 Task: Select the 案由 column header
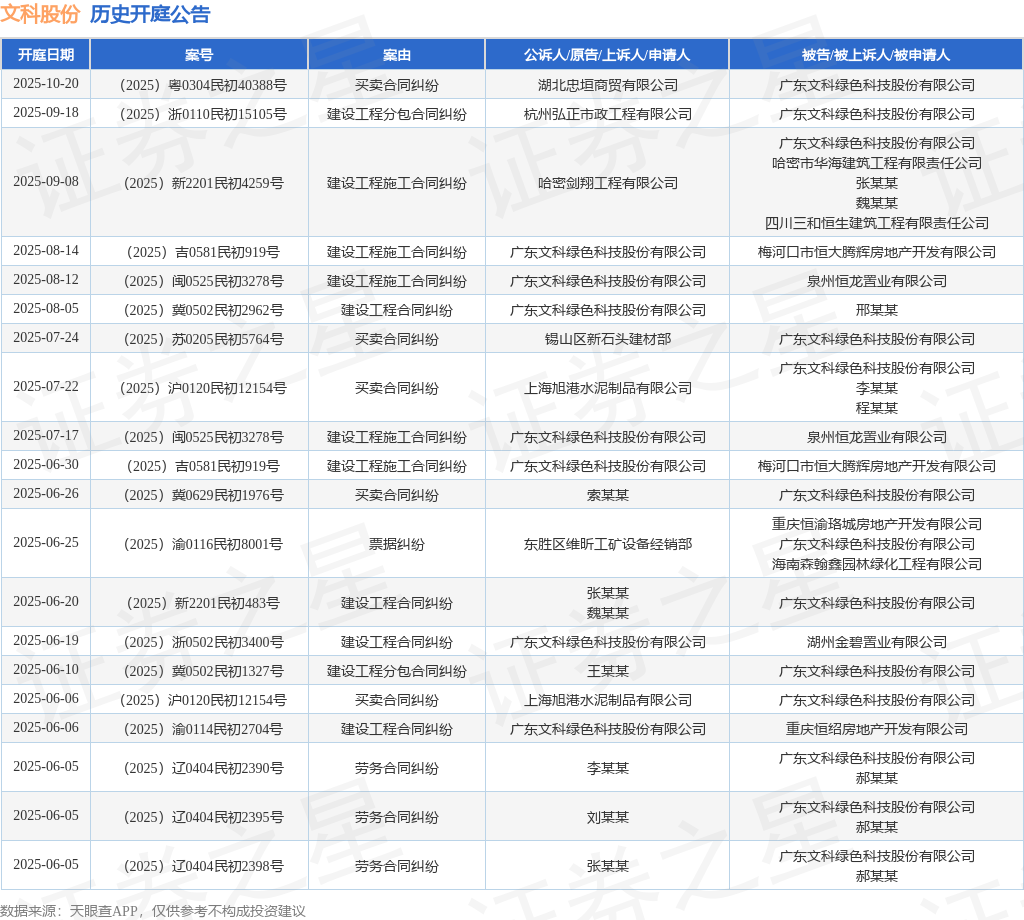click(x=396, y=55)
